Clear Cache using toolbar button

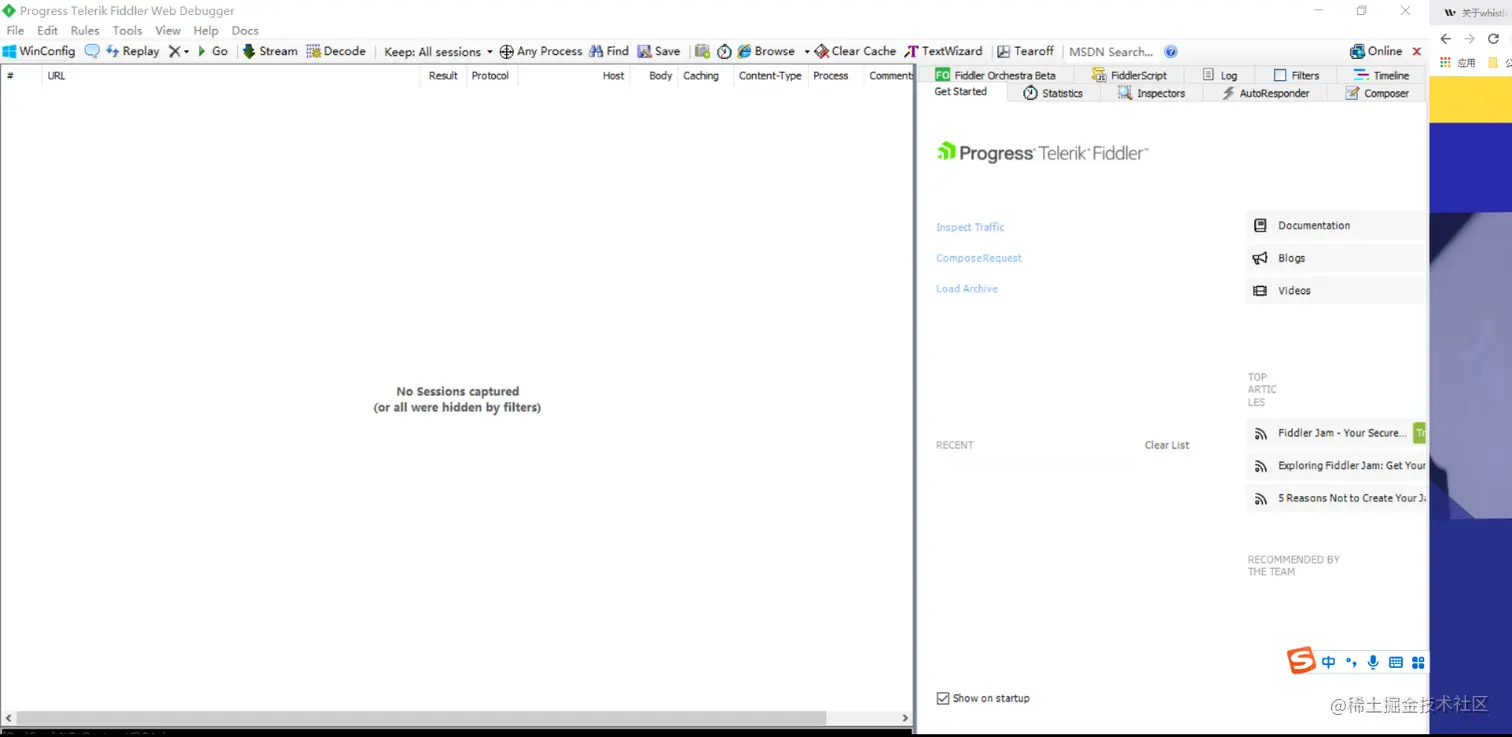point(855,51)
